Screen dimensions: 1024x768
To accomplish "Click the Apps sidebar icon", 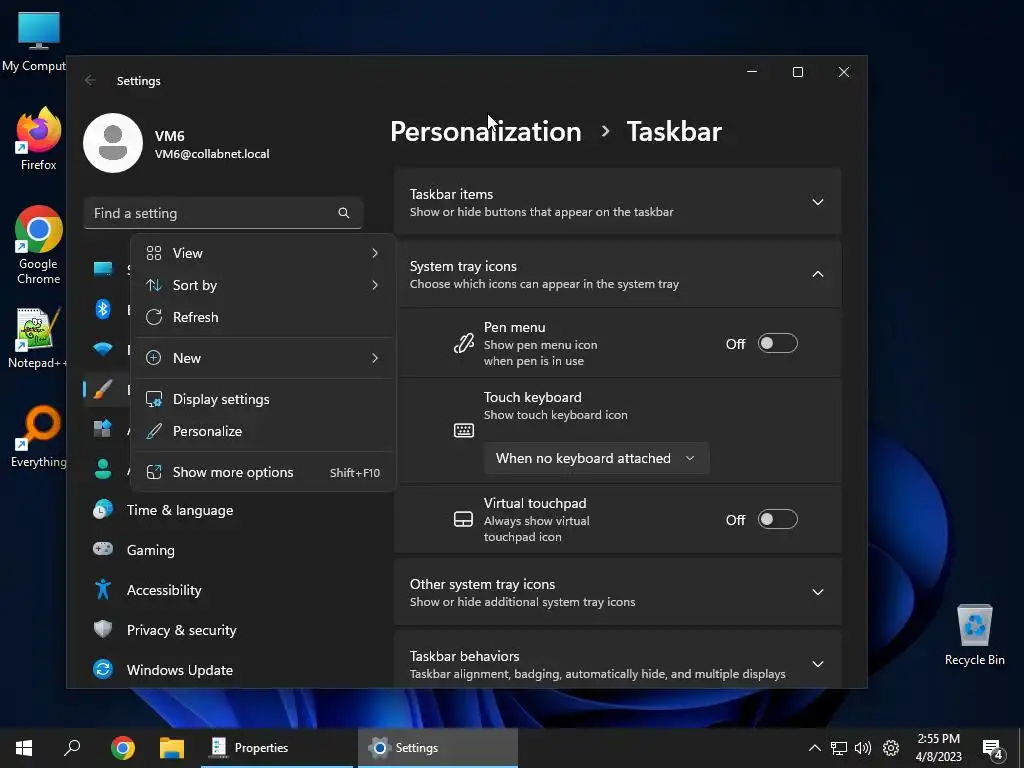I will [x=103, y=429].
